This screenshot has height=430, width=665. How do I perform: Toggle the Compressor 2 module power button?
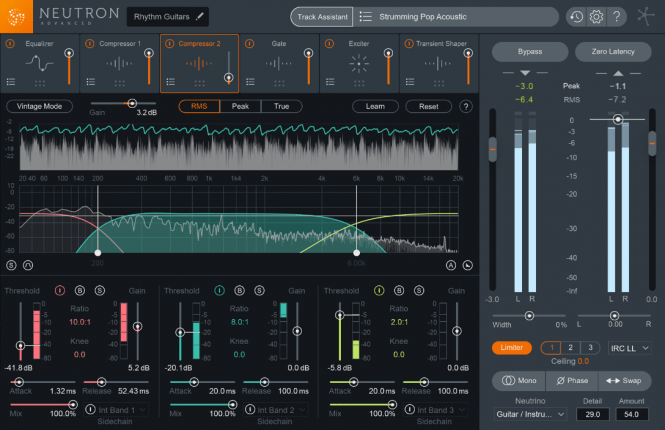pos(170,44)
